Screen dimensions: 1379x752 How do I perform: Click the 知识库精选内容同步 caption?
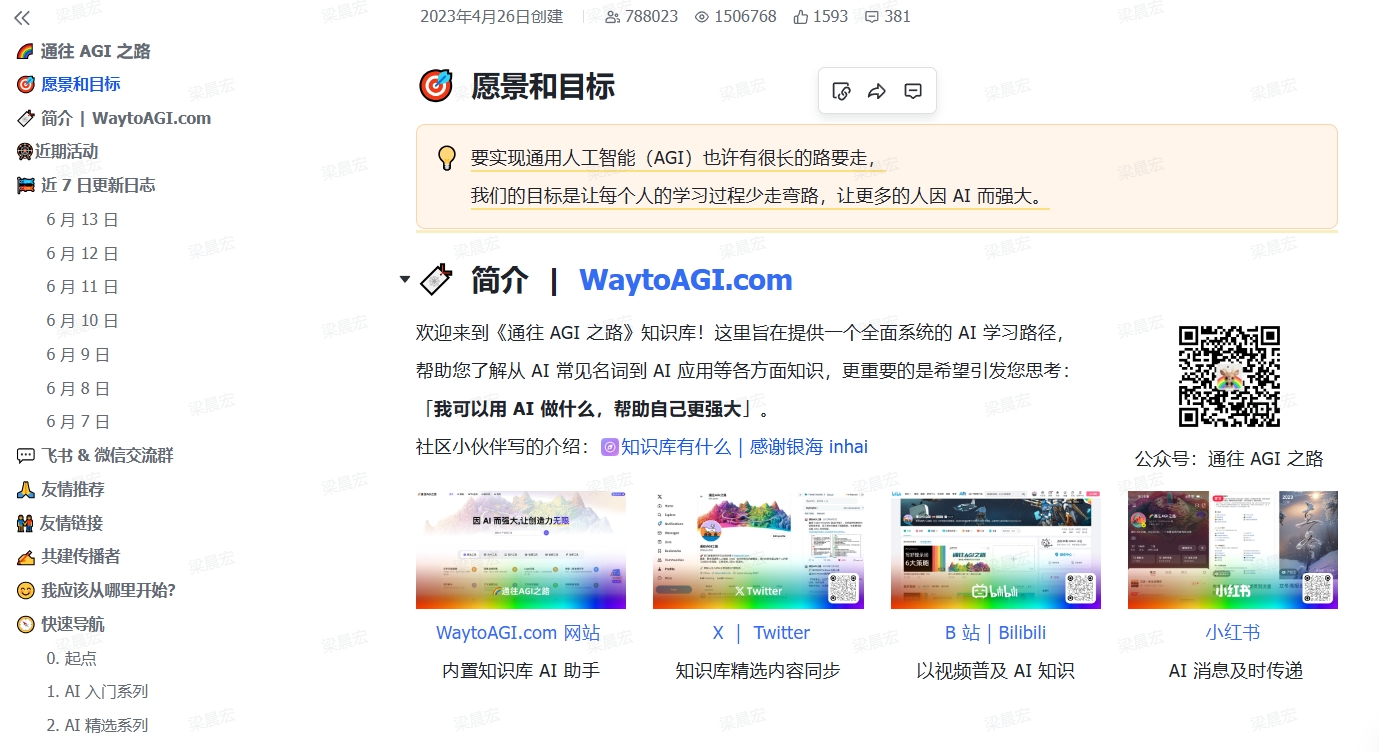[x=758, y=671]
